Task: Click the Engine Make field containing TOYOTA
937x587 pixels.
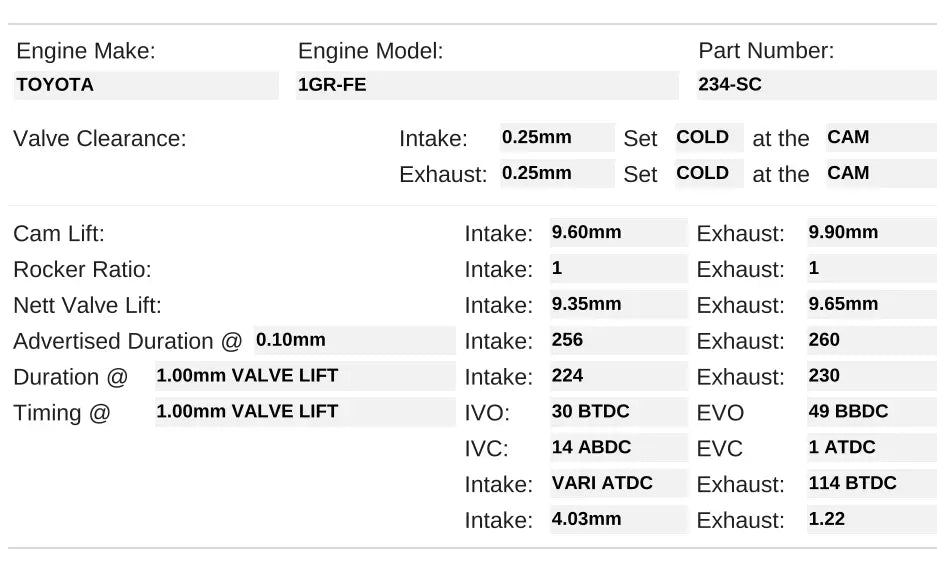Action: 146,85
